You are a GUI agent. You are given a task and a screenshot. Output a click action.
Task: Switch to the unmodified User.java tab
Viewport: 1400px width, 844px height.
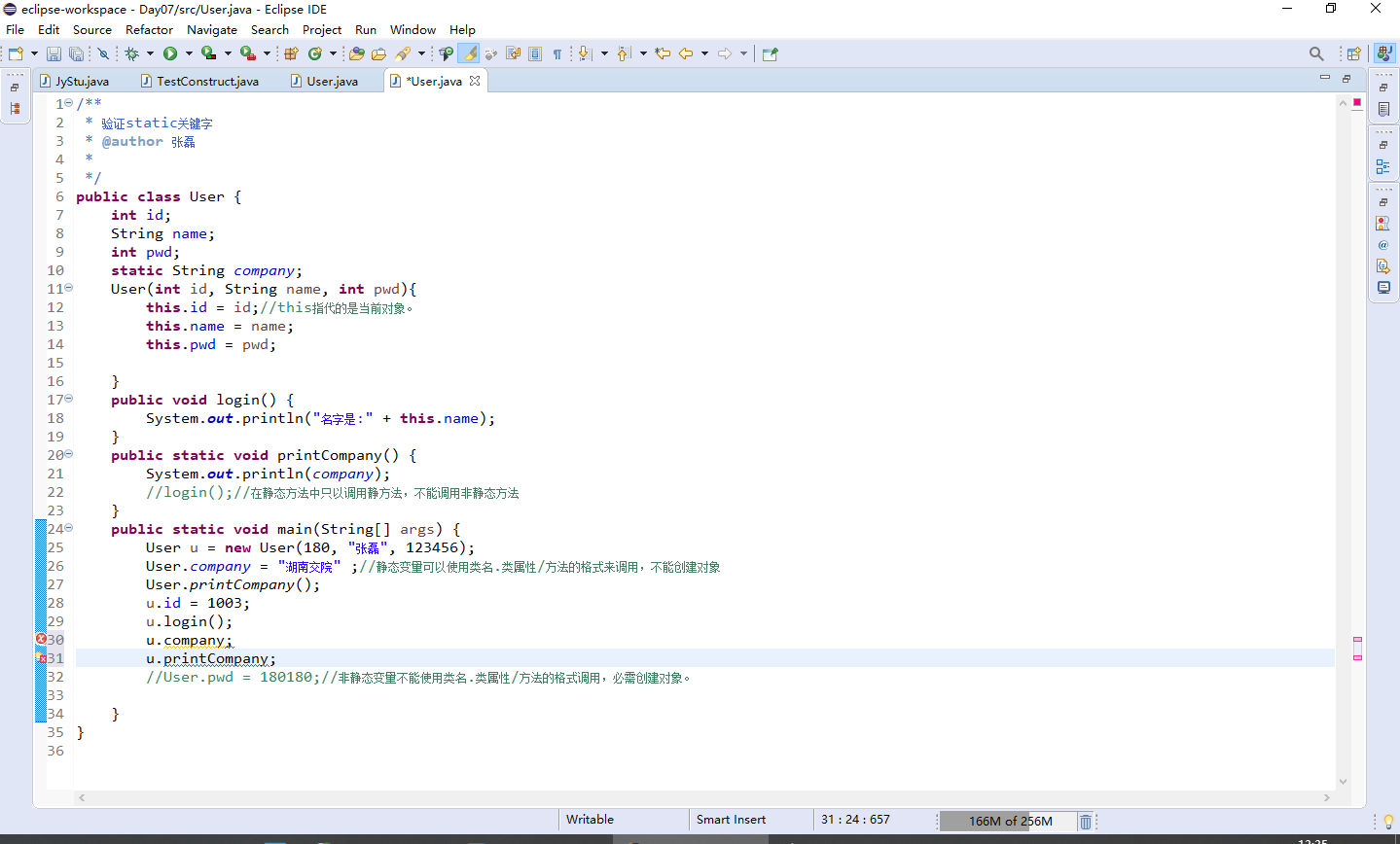click(x=325, y=81)
